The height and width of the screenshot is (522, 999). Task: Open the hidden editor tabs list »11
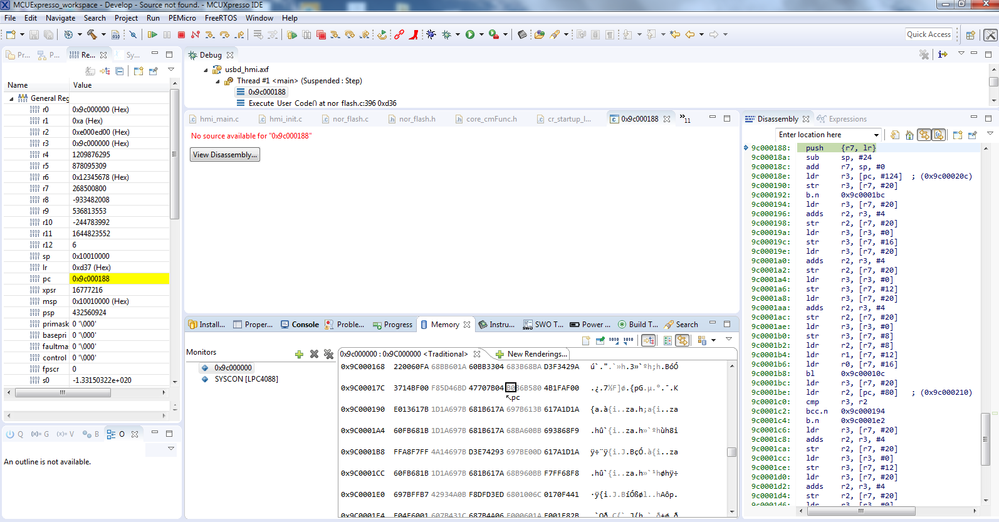coord(686,119)
